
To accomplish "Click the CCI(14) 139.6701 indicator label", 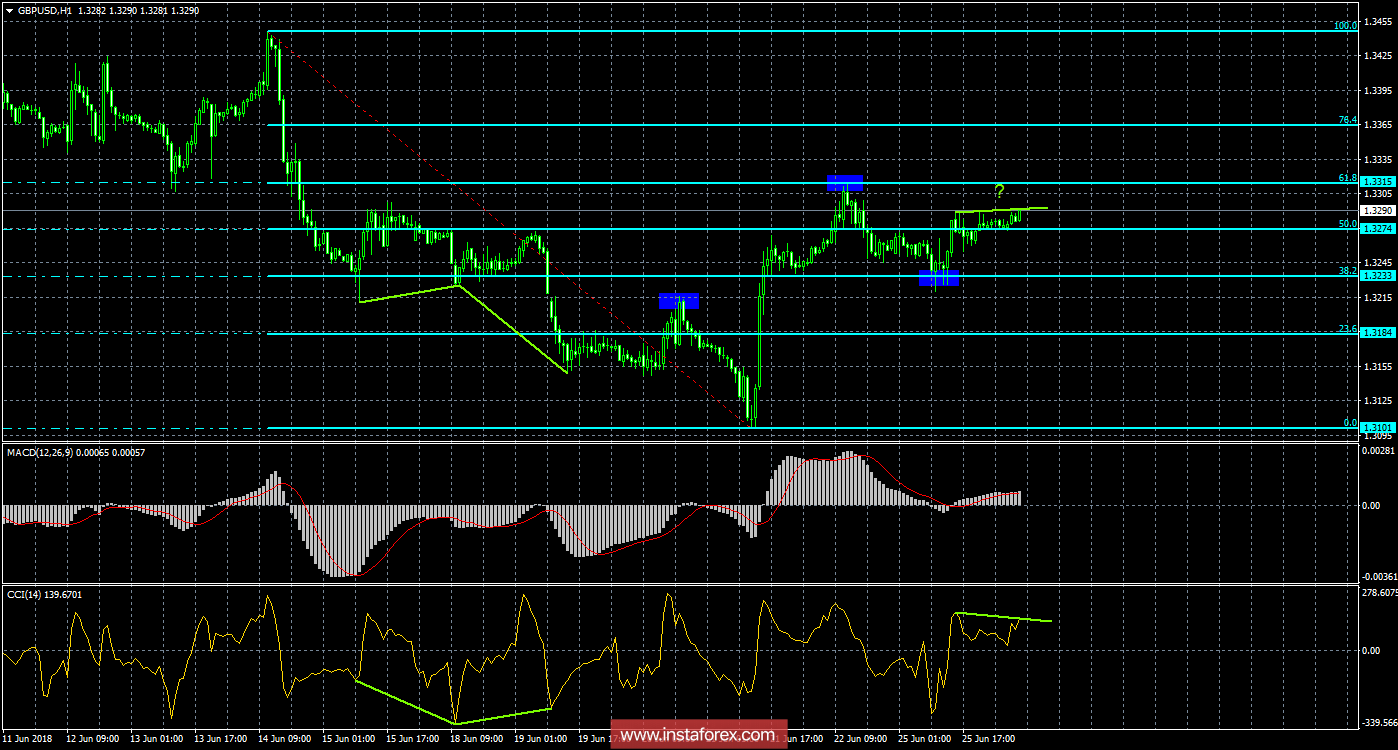I will pos(43,595).
